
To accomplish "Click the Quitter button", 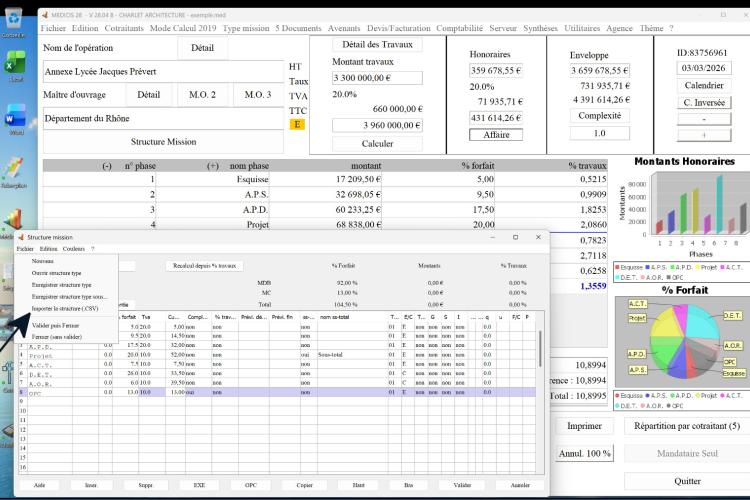I will [x=687, y=481].
